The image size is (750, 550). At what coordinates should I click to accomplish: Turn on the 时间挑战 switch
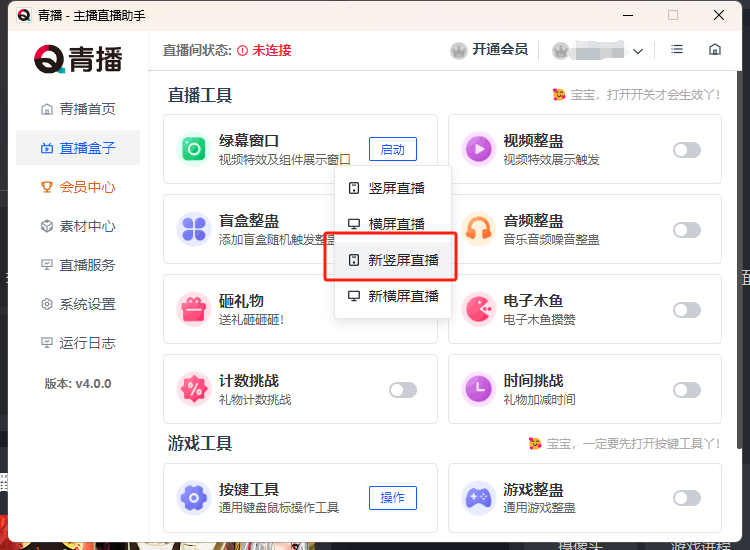pyautogui.click(x=687, y=390)
